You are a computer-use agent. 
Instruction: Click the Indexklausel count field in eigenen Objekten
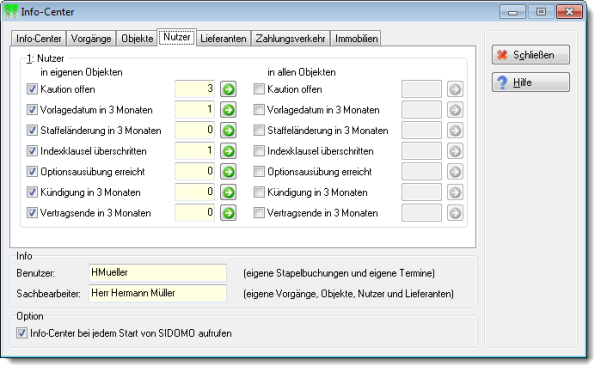[x=195, y=151]
